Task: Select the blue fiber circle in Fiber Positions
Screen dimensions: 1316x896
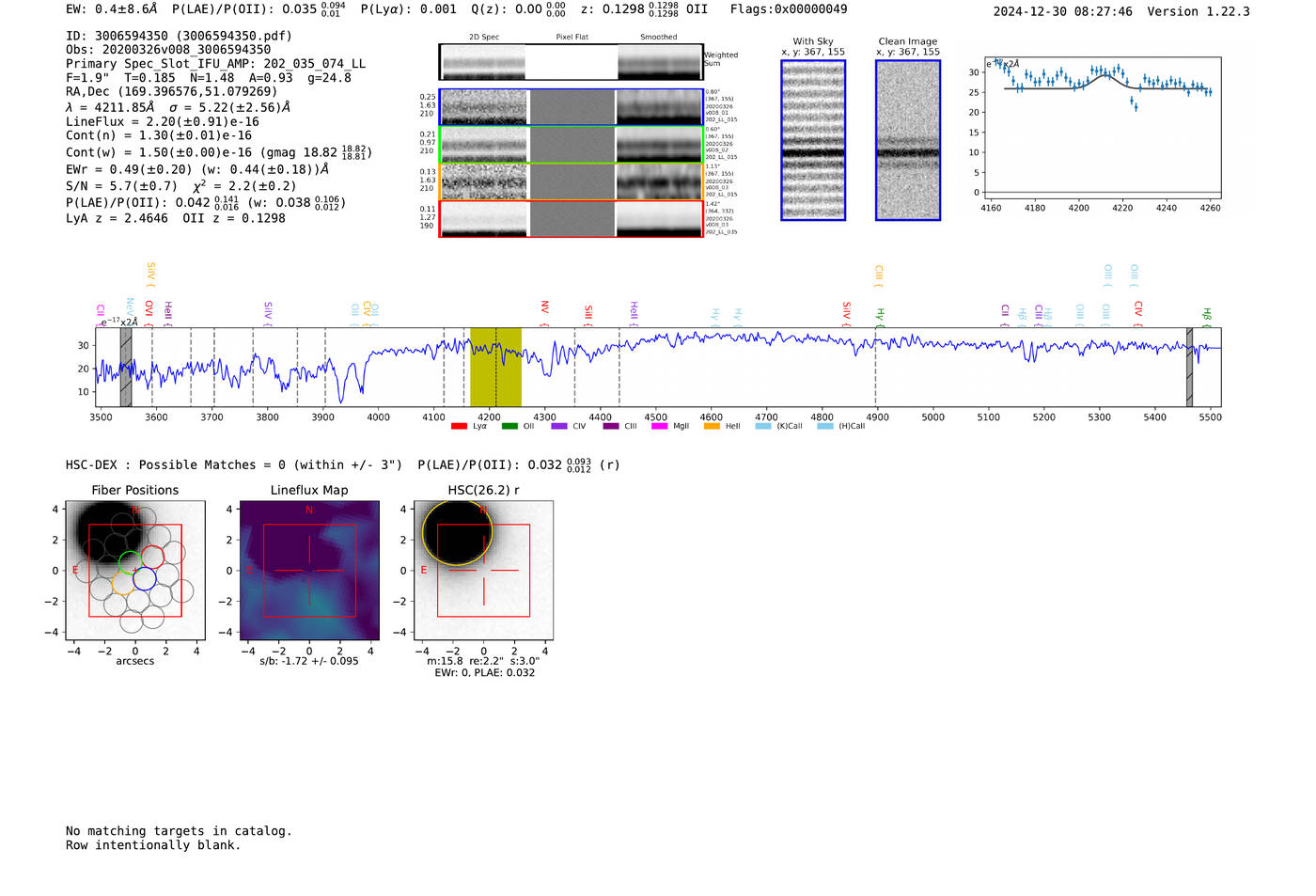Action: point(144,579)
